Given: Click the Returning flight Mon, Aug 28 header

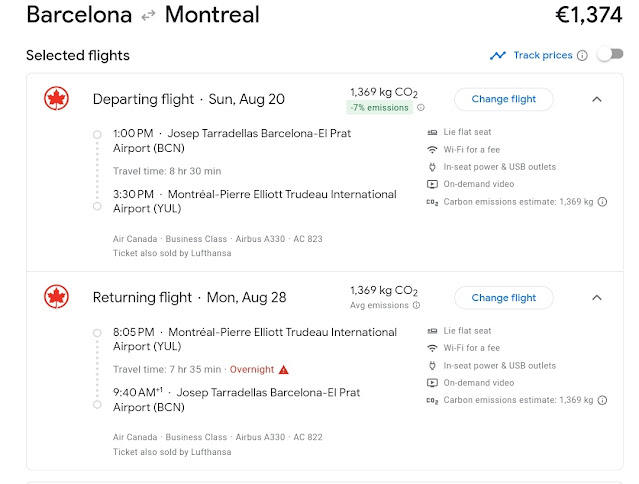Looking at the screenshot, I should tap(190, 297).
